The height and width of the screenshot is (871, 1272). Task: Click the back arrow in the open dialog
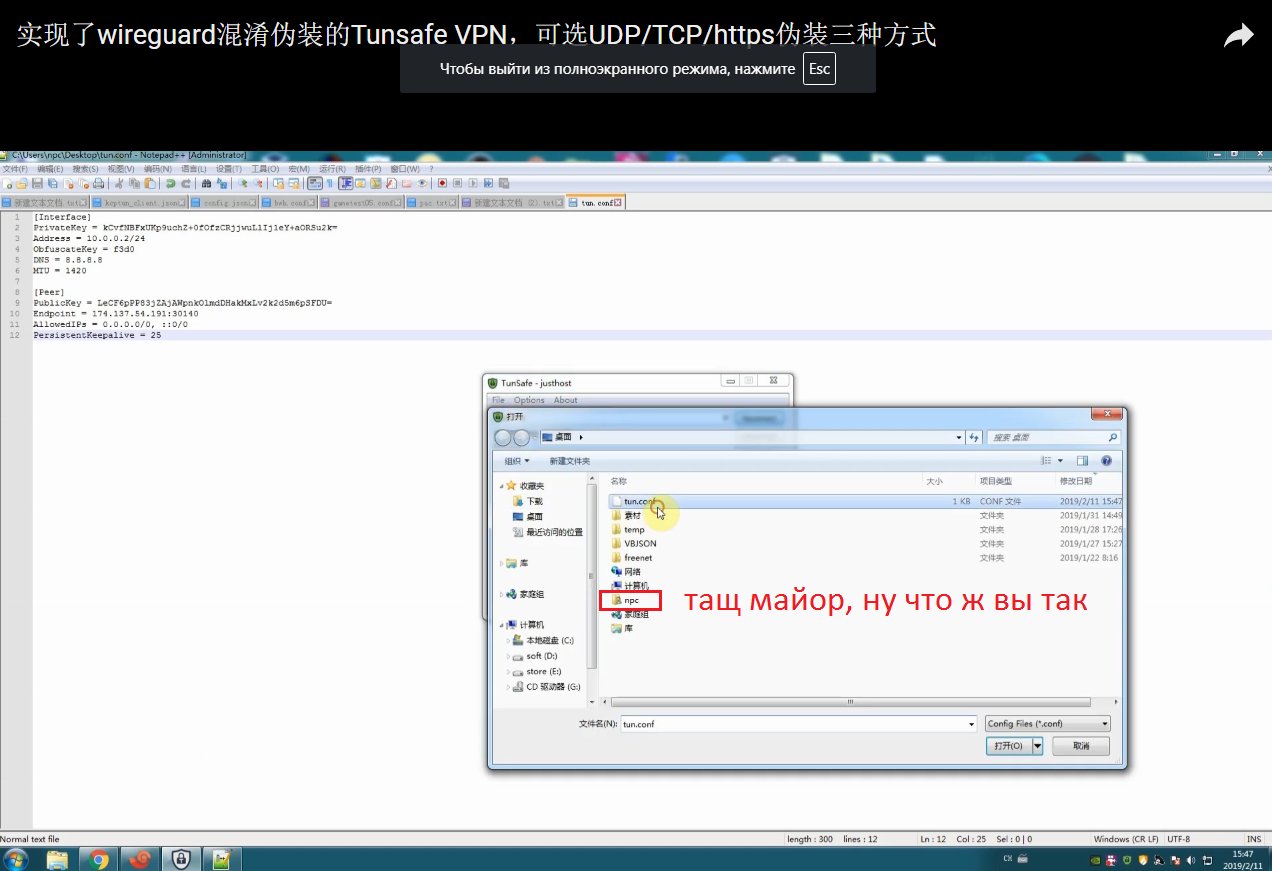[x=503, y=437]
